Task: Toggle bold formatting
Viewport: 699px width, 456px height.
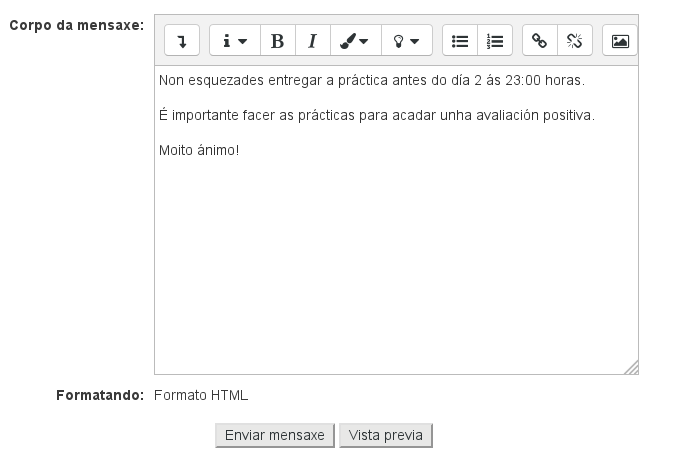Action: click(x=278, y=41)
